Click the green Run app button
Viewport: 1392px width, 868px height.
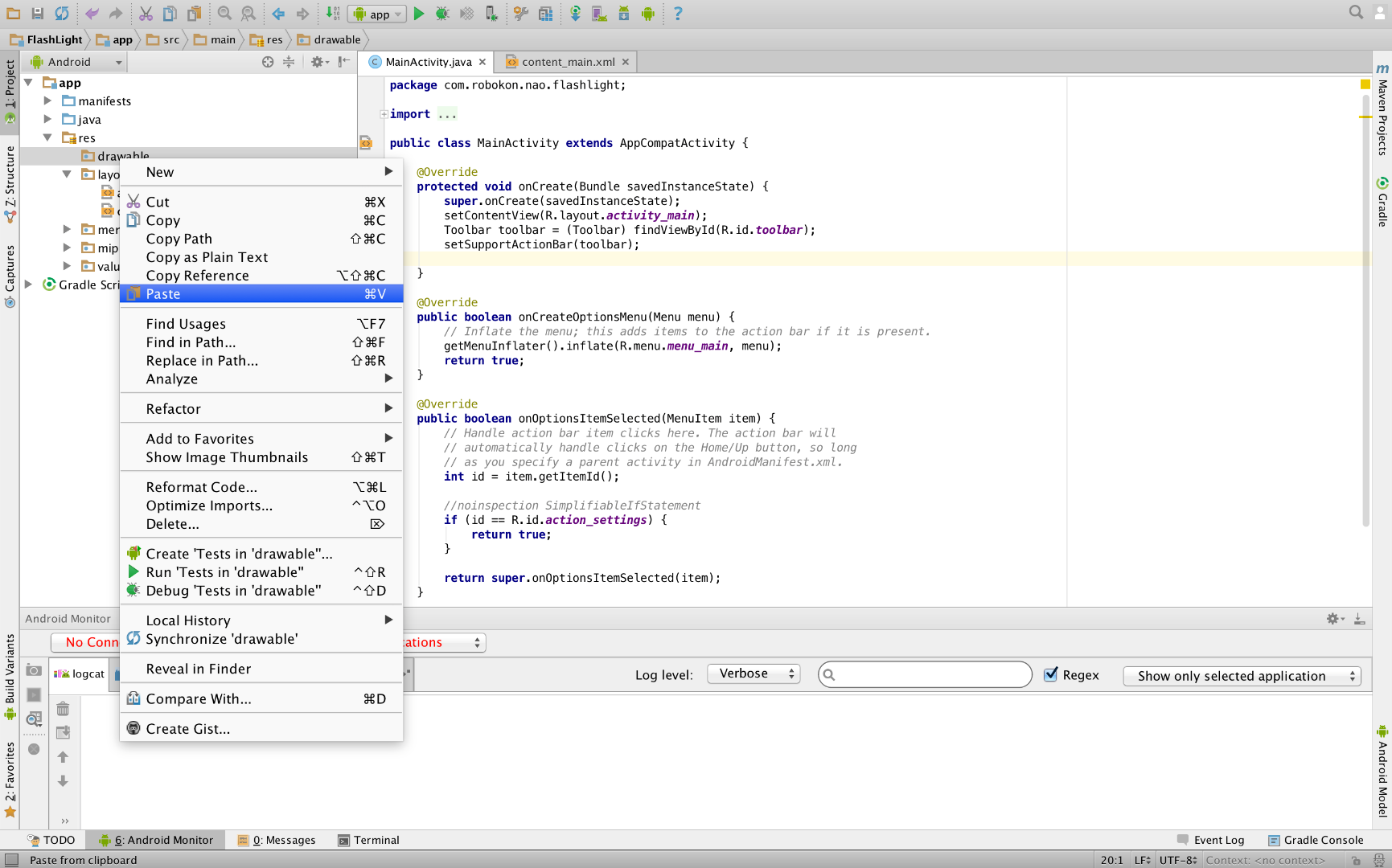coord(418,14)
